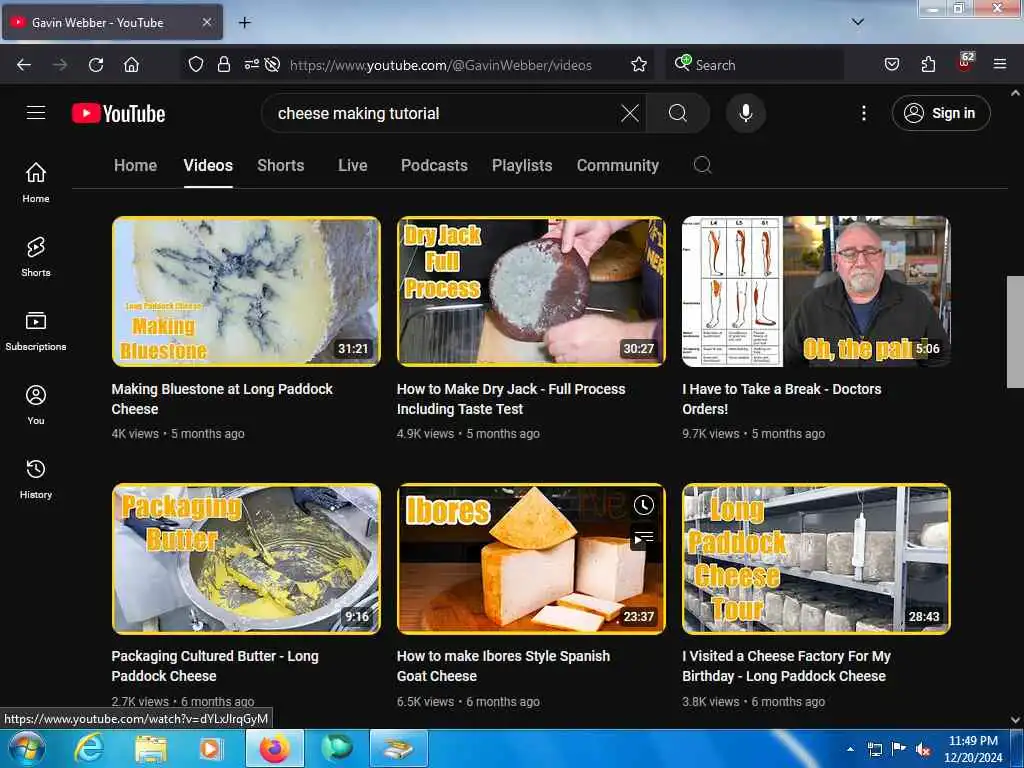This screenshot has width=1024, height=768.
Task: Open a new browser tab
Action: [244, 23]
